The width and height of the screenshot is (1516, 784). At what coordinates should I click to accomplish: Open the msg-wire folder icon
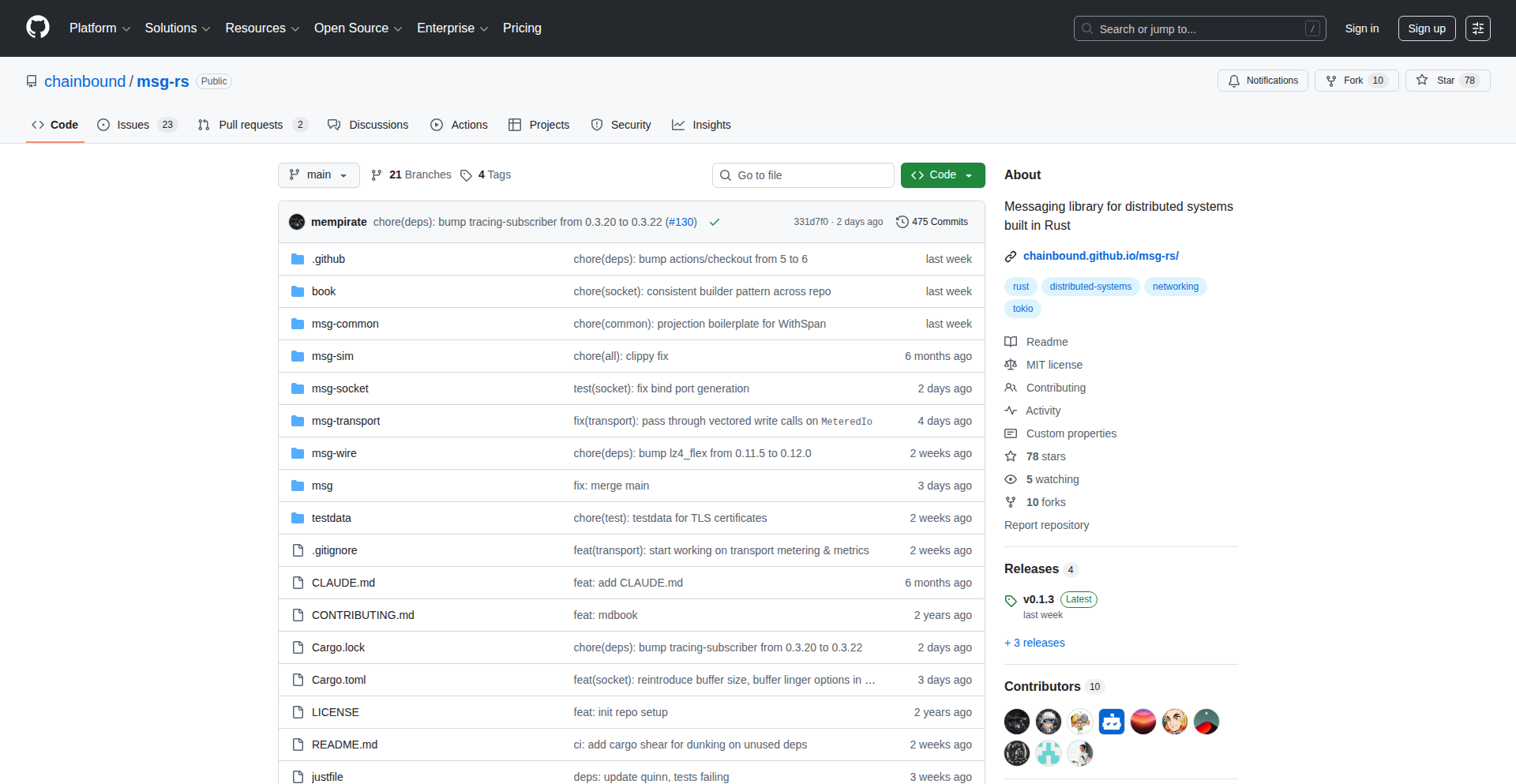(298, 452)
